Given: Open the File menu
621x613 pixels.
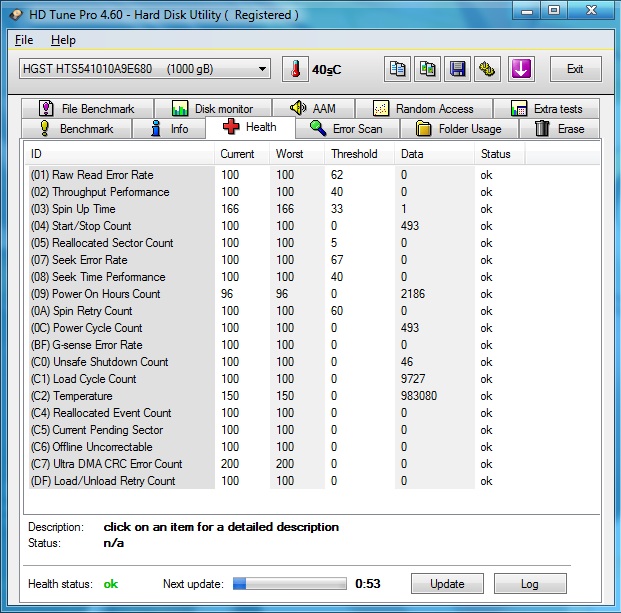Looking at the screenshot, I should pos(24,40).
